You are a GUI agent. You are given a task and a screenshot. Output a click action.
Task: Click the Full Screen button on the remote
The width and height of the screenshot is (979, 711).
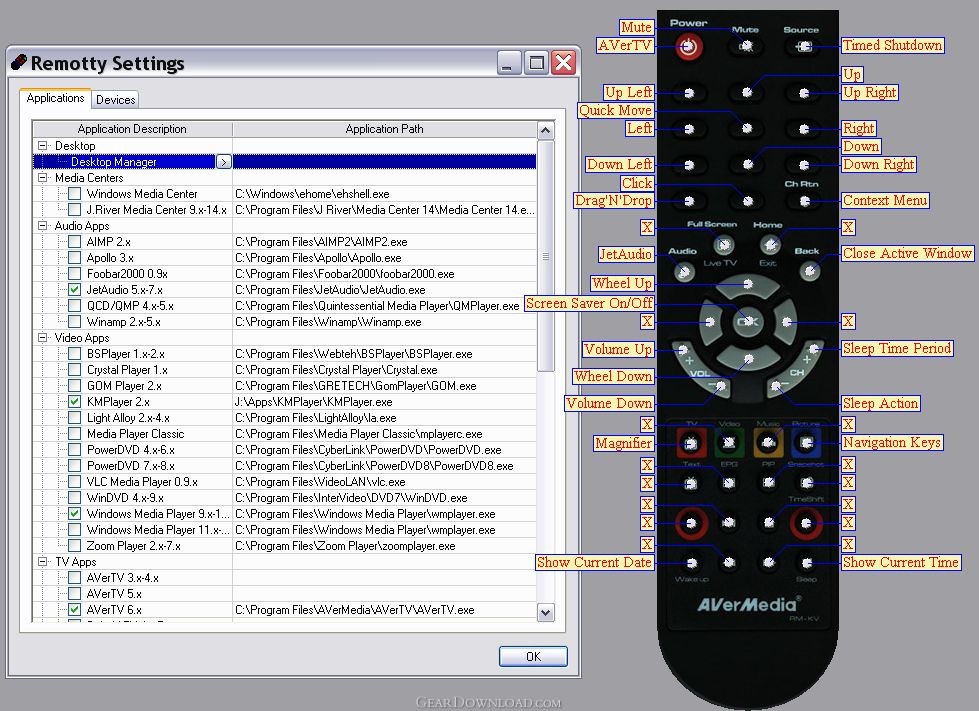pos(723,244)
